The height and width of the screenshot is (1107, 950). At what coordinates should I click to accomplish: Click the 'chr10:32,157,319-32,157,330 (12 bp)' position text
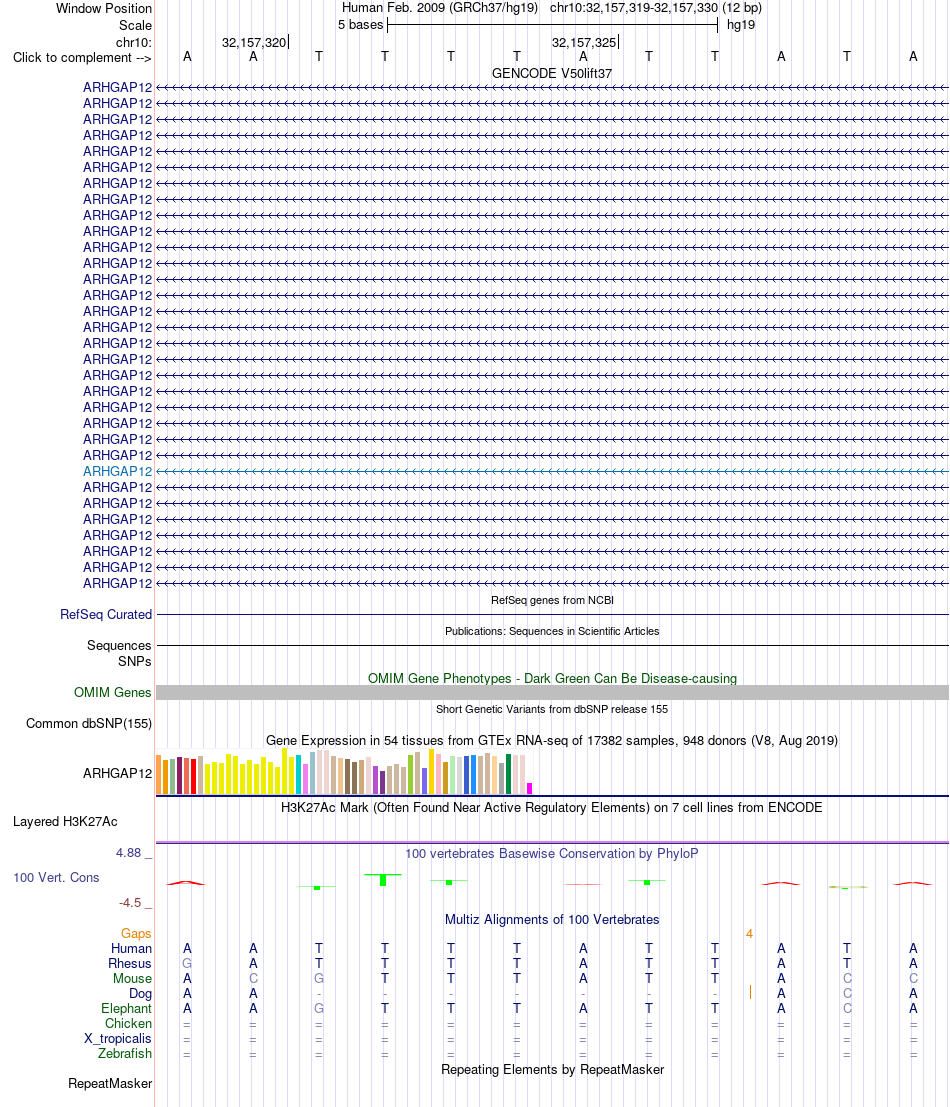coord(656,8)
